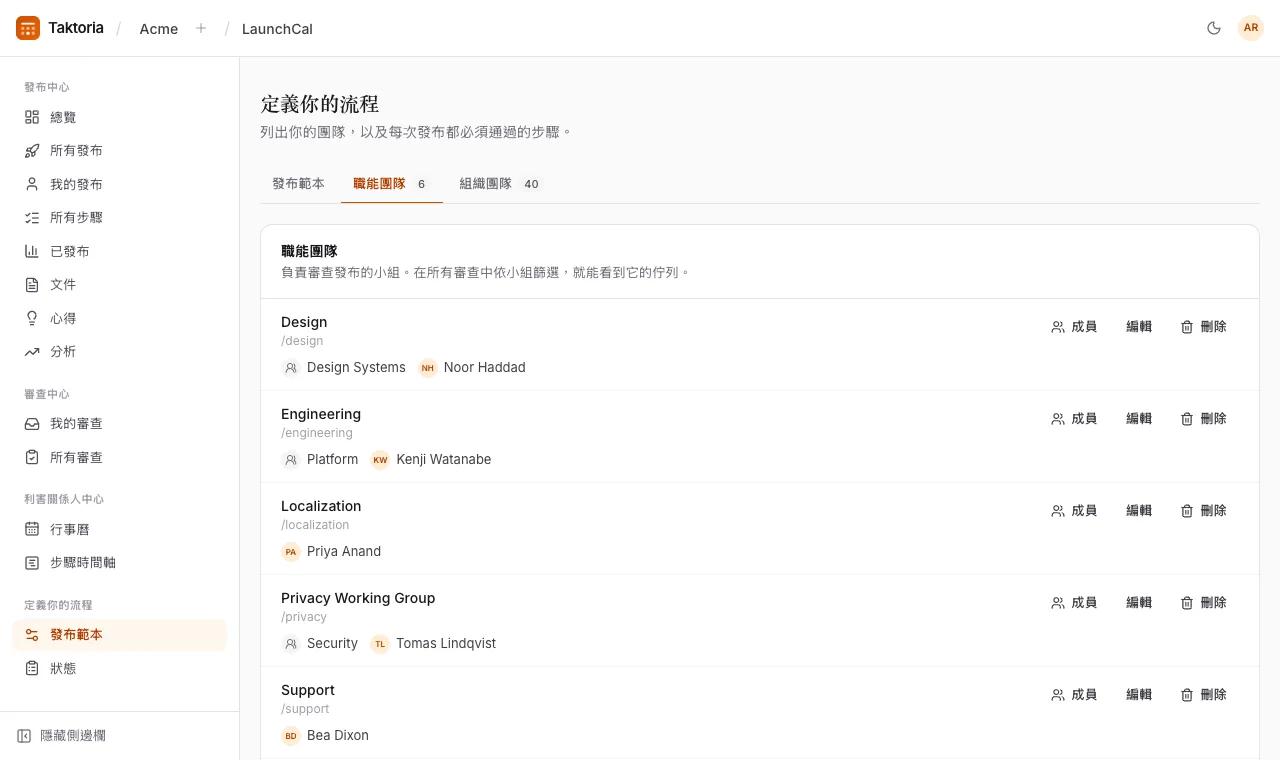The width and height of the screenshot is (1280, 760).
Task: Click the Taktoria logo icon
Action: 28,28
